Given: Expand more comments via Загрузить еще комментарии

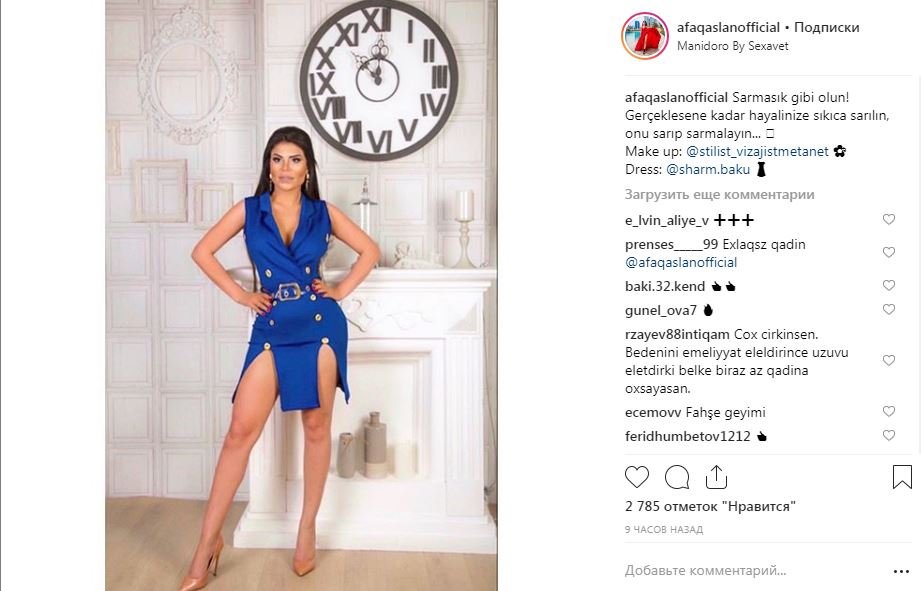Looking at the screenshot, I should click(720, 194).
